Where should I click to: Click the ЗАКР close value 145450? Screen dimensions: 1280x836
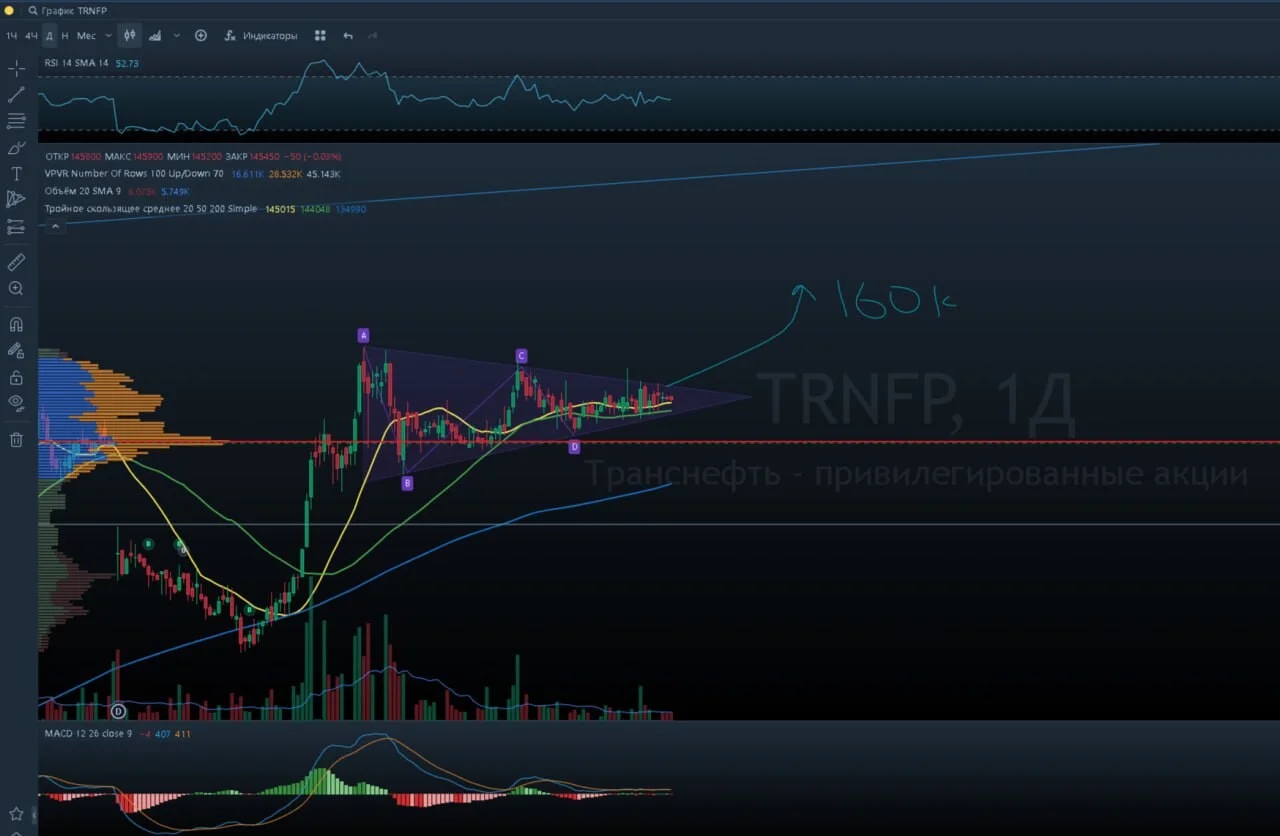point(264,157)
